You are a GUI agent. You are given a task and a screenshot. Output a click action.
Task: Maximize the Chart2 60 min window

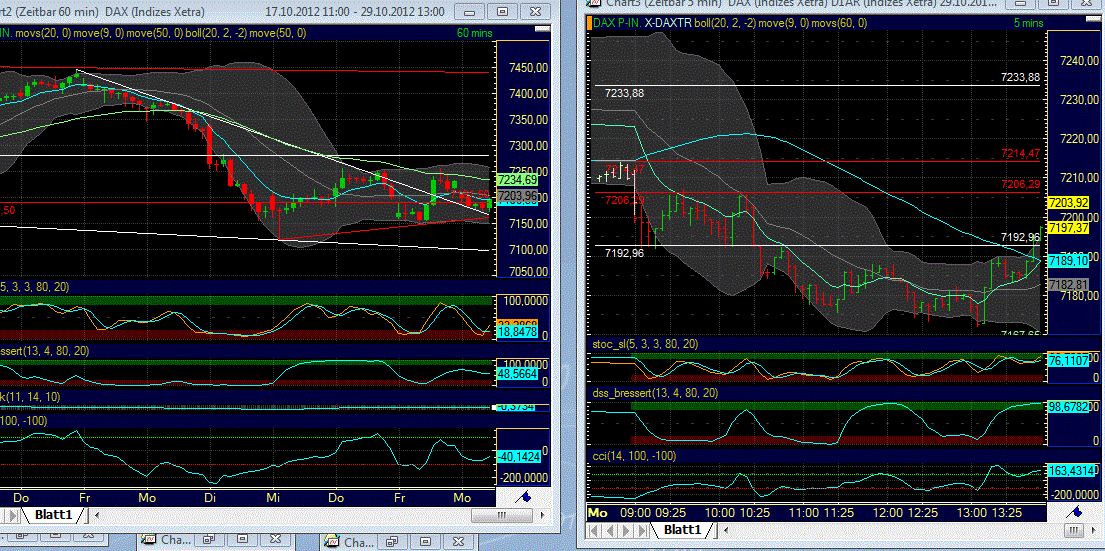(502, 12)
